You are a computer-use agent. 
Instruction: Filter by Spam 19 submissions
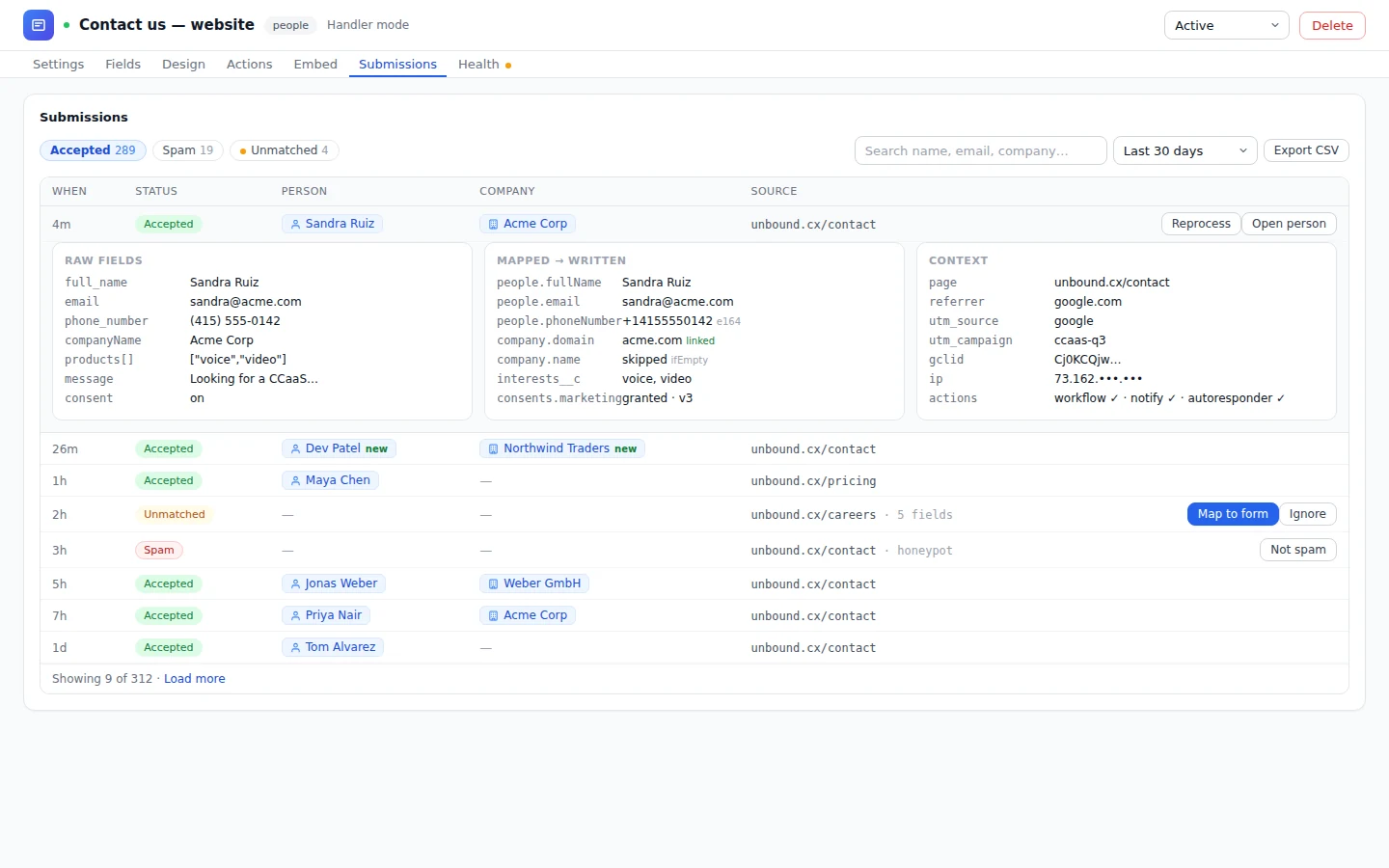[188, 150]
